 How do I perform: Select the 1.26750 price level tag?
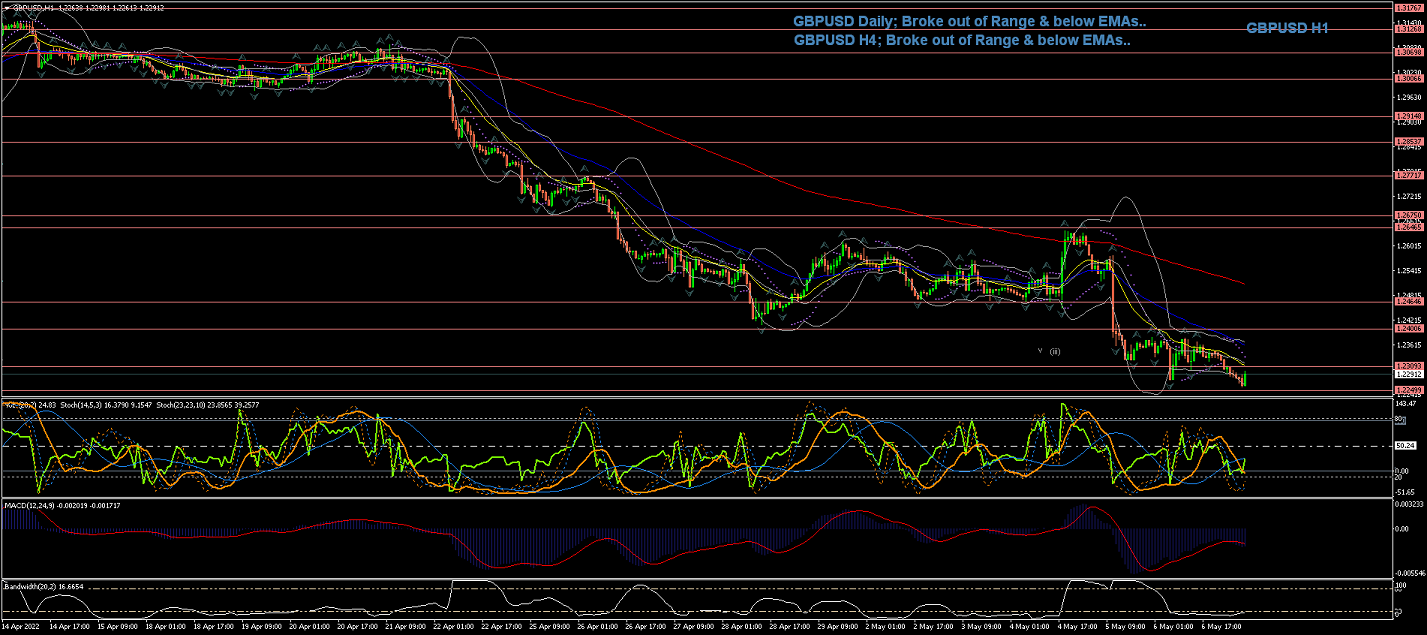pyautogui.click(x=1408, y=215)
